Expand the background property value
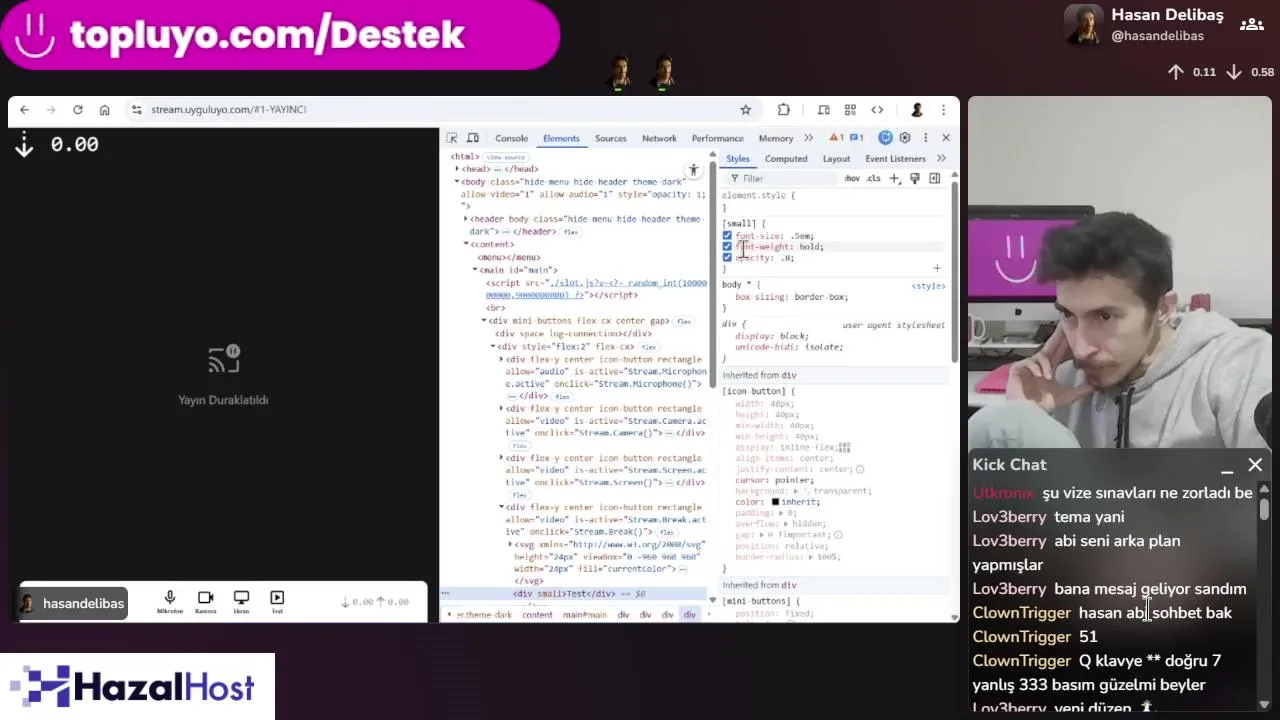 coord(797,491)
